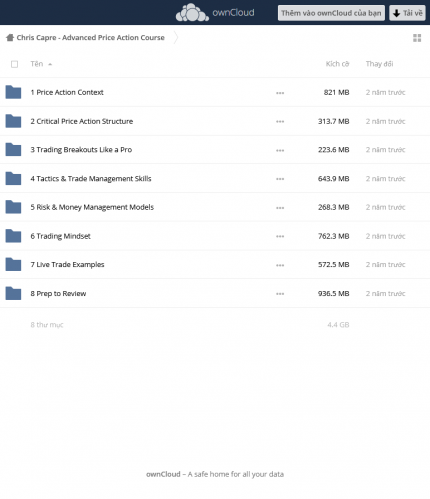Open more options for 2 Critical Price Action Structure

pyautogui.click(x=280, y=122)
